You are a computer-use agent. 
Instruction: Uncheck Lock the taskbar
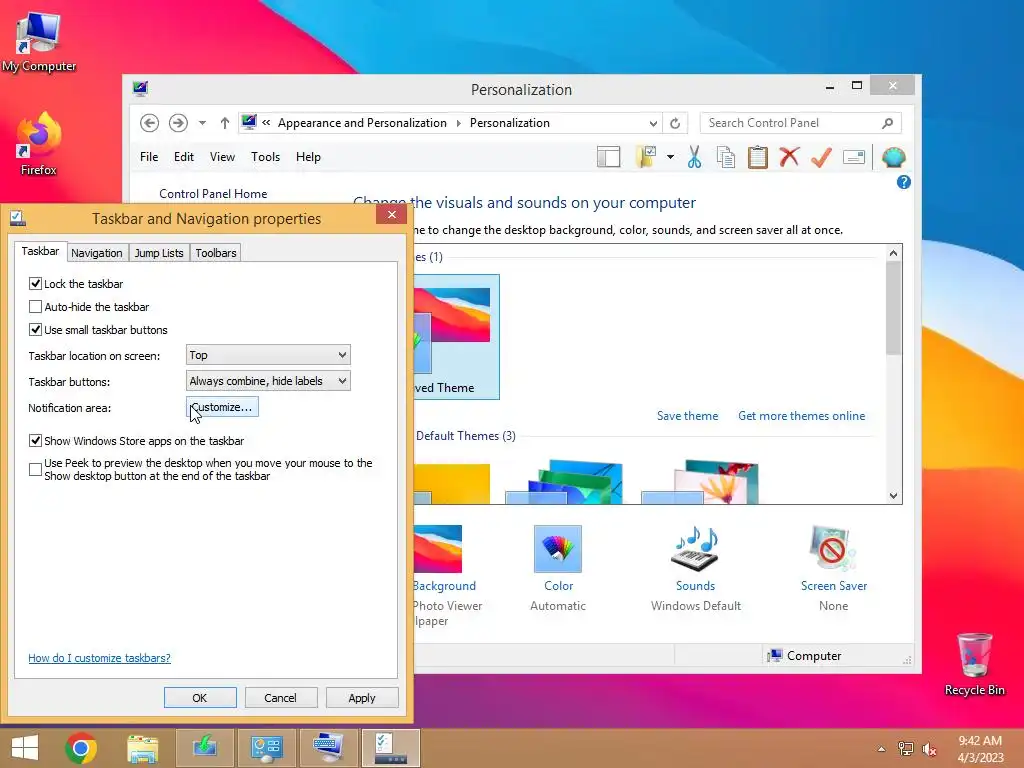[35, 283]
